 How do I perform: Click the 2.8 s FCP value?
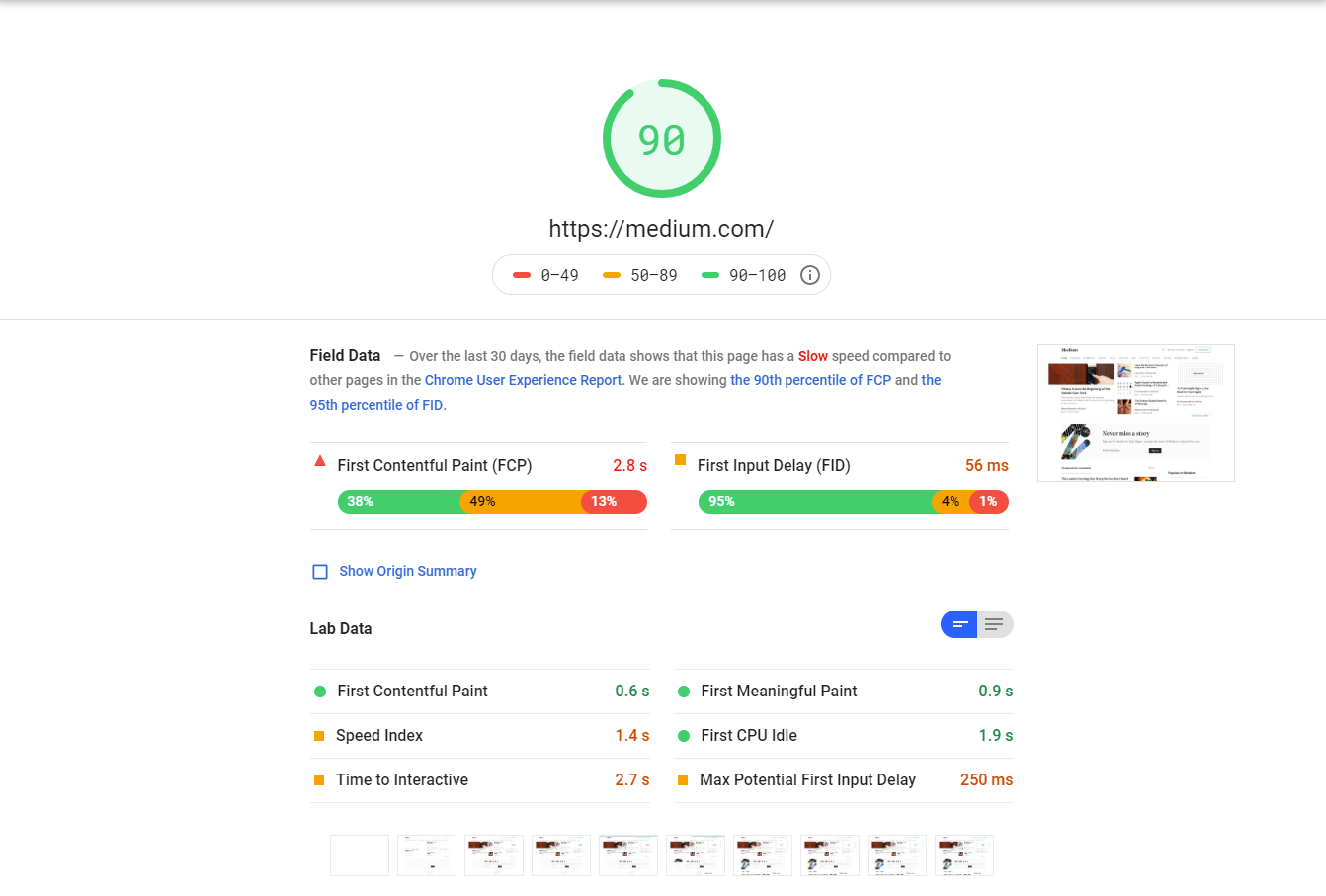[629, 465]
